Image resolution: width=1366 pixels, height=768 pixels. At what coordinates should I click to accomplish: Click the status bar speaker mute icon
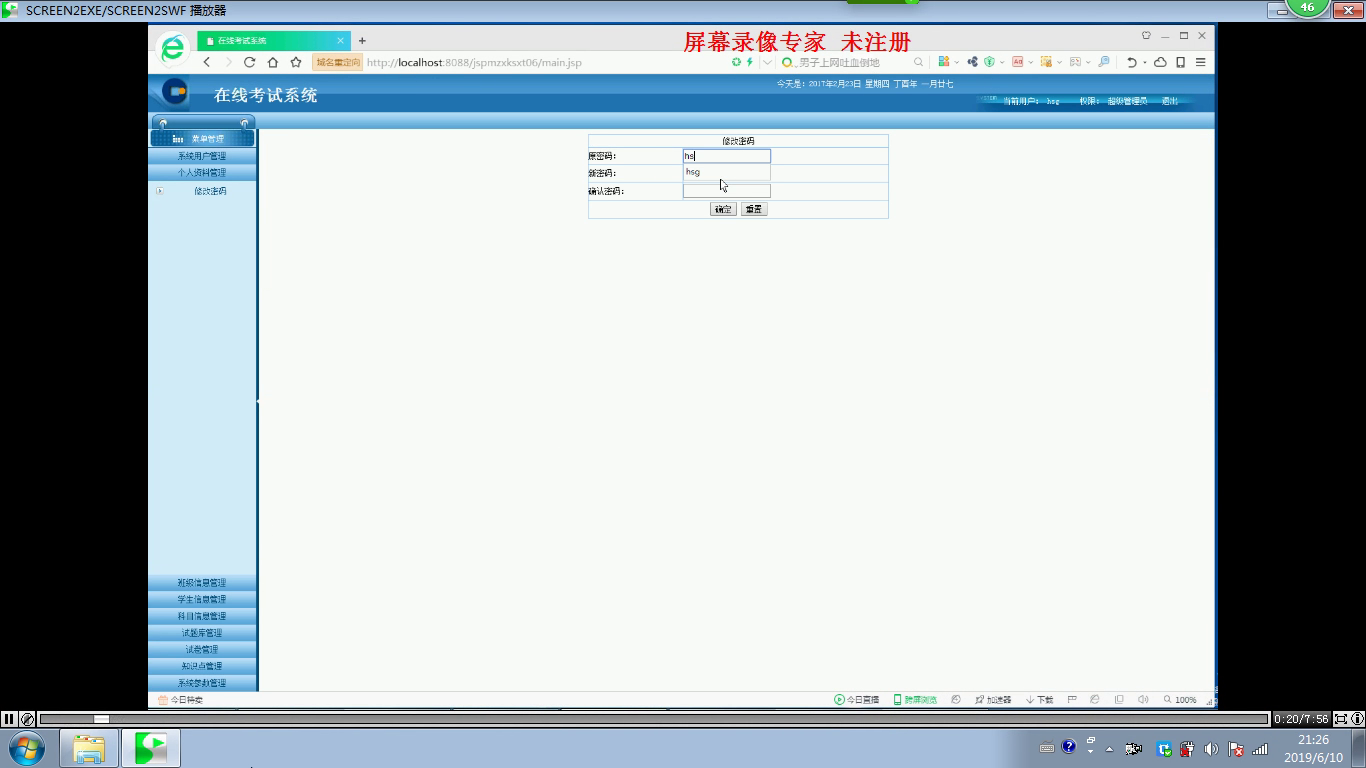point(1143,700)
